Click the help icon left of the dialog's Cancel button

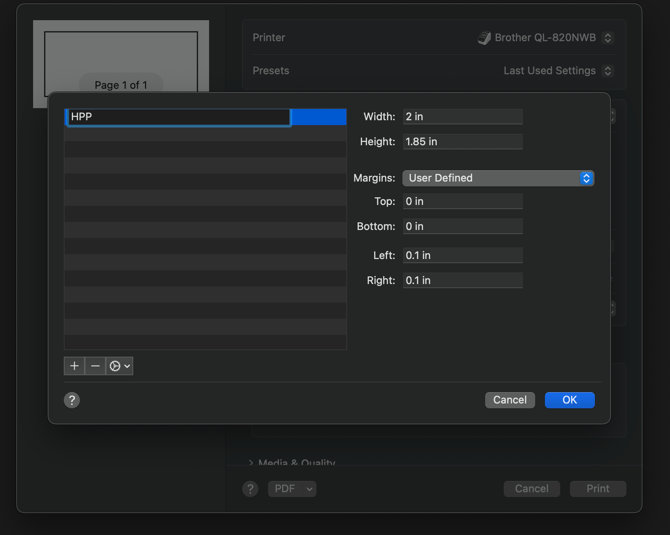coord(72,400)
